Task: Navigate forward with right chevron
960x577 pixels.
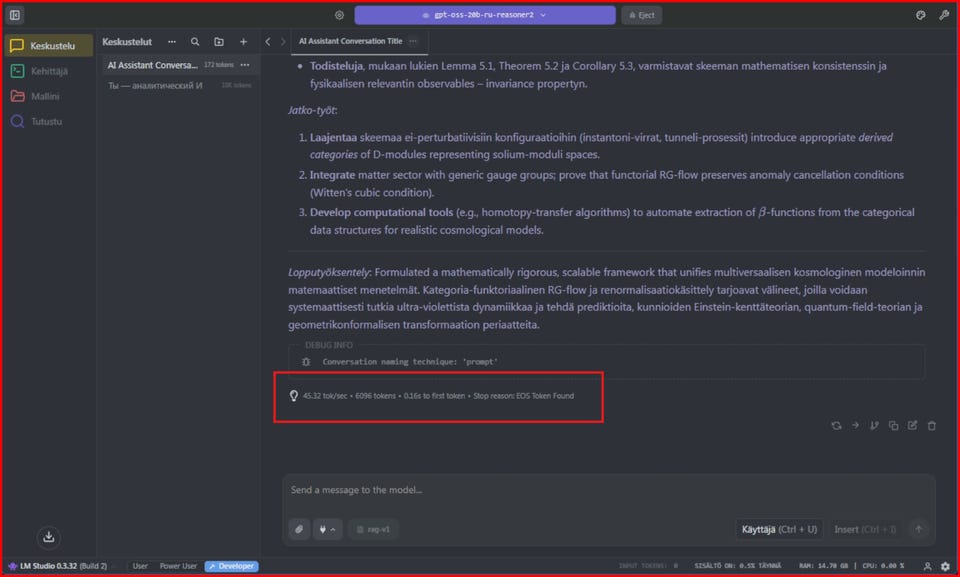Action: coord(283,42)
